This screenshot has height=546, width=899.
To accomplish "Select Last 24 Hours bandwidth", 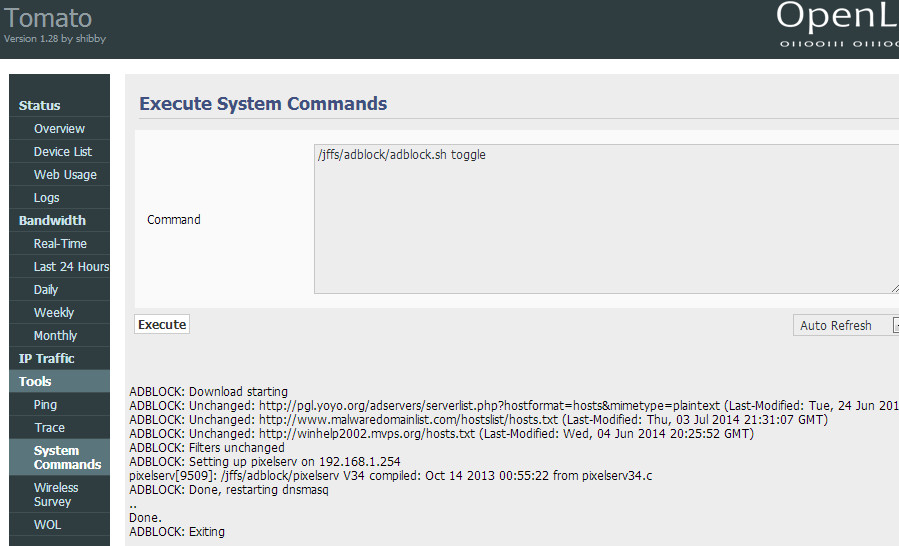I will 71,266.
